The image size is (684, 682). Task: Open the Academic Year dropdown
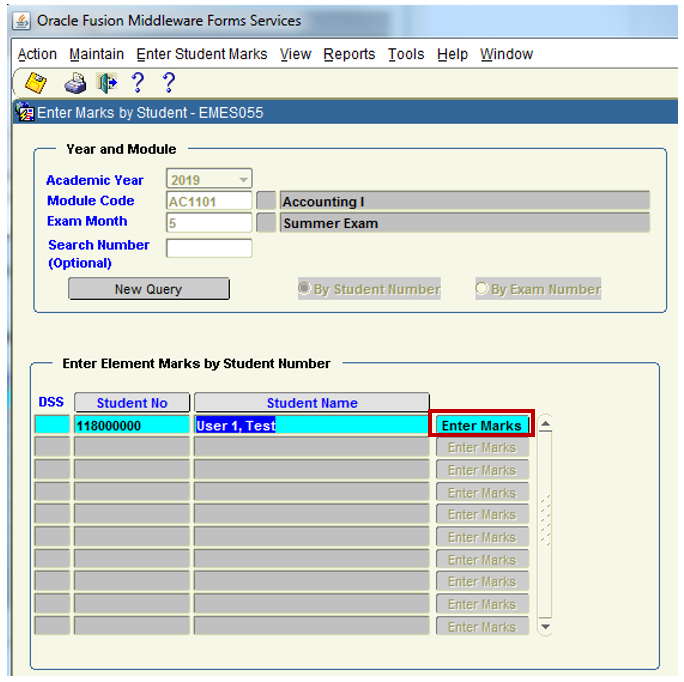[243, 180]
